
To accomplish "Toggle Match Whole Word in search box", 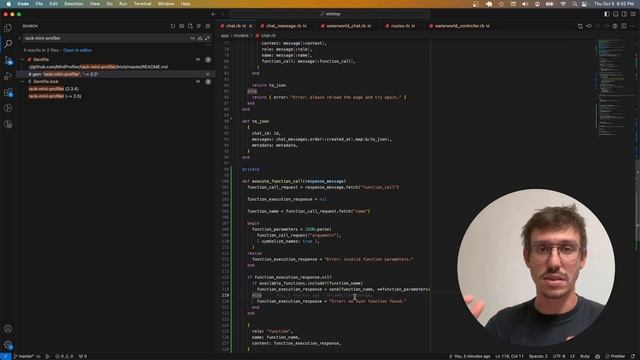I will coord(200,38).
